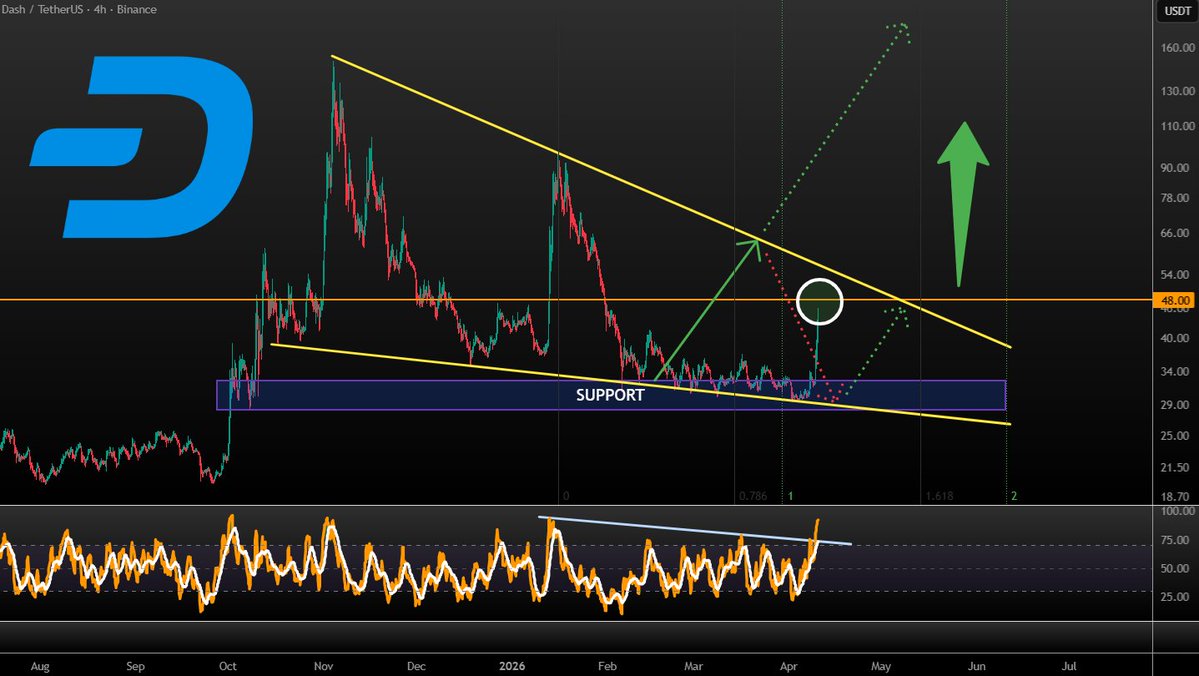
Task: Click the Oct label on time axis
Action: (x=227, y=666)
